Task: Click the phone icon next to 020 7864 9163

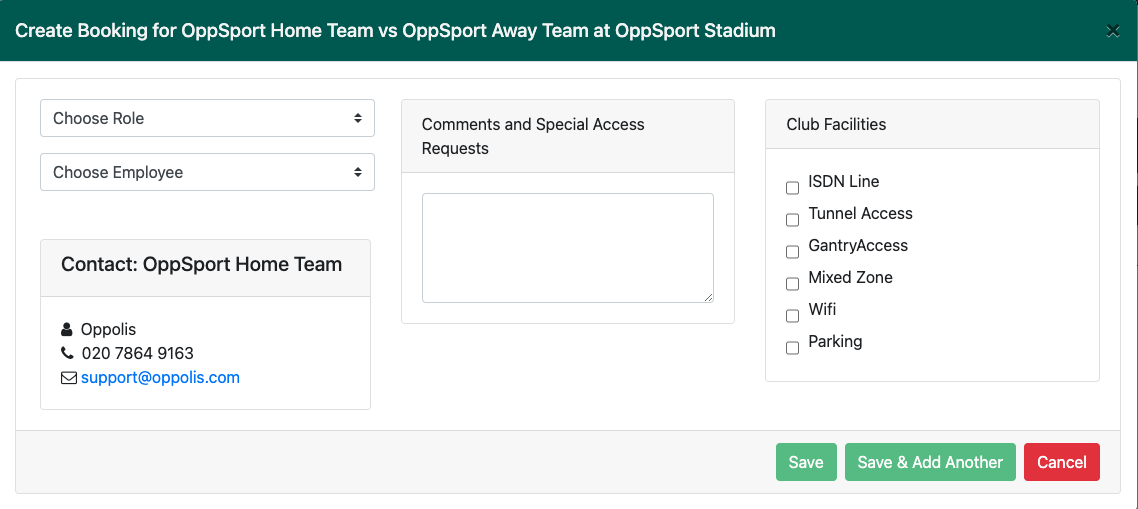Action: tap(67, 354)
